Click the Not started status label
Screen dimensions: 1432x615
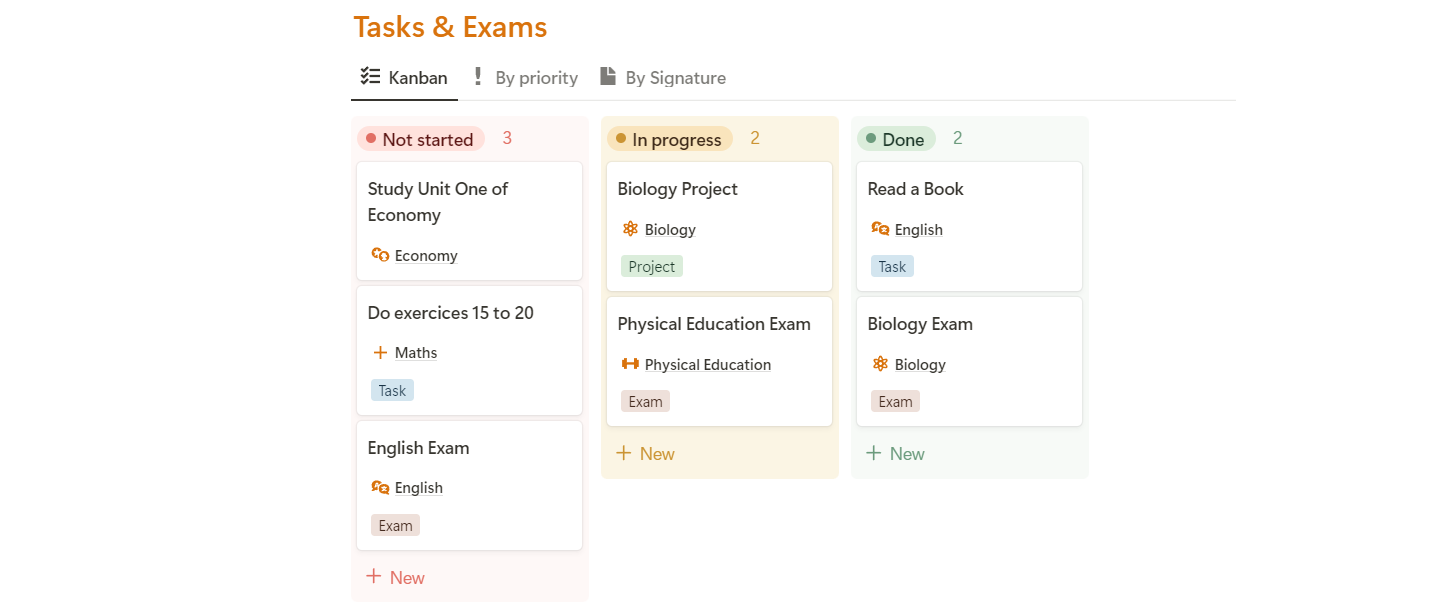(x=421, y=139)
